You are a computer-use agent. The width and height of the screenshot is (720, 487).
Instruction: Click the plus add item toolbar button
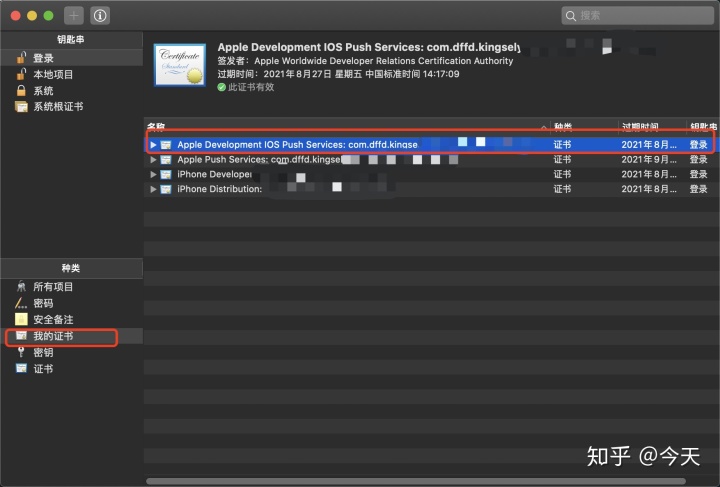click(x=73, y=16)
